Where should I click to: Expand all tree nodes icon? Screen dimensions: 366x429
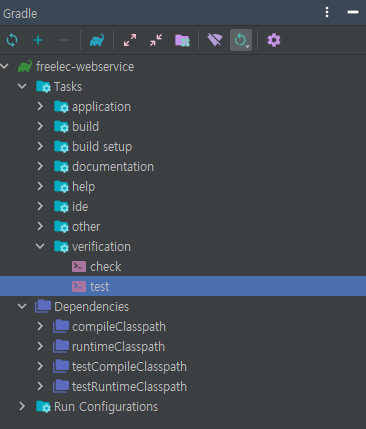pyautogui.click(x=130, y=40)
